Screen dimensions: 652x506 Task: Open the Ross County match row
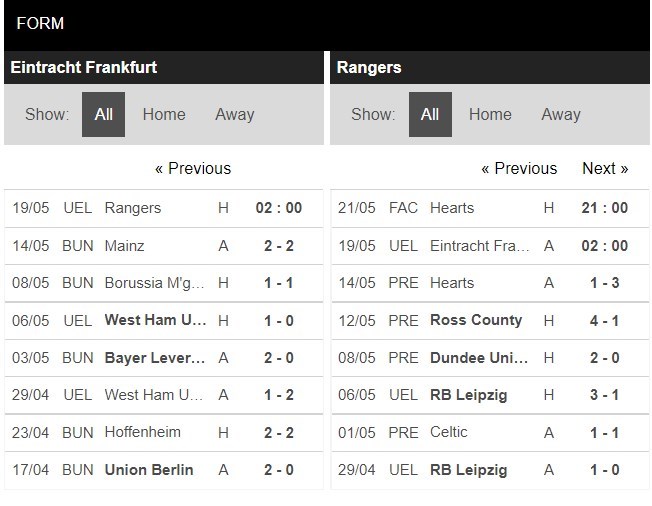point(476,320)
